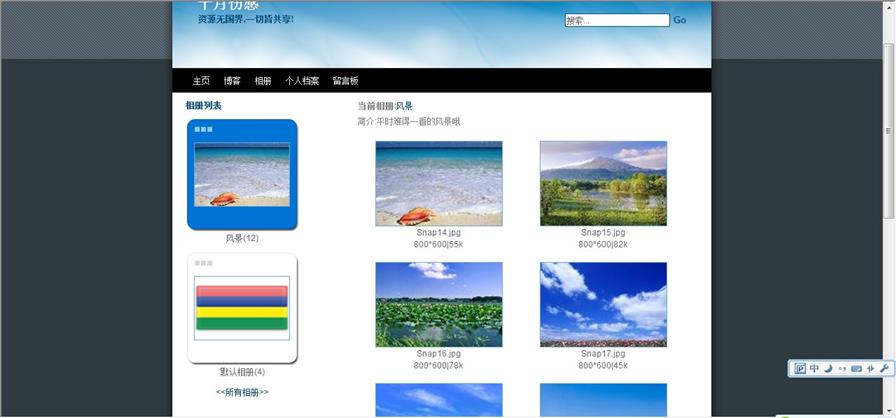The width and height of the screenshot is (896, 418).
Task: Click the 当前相册:风景 heading
Action: 385,106
